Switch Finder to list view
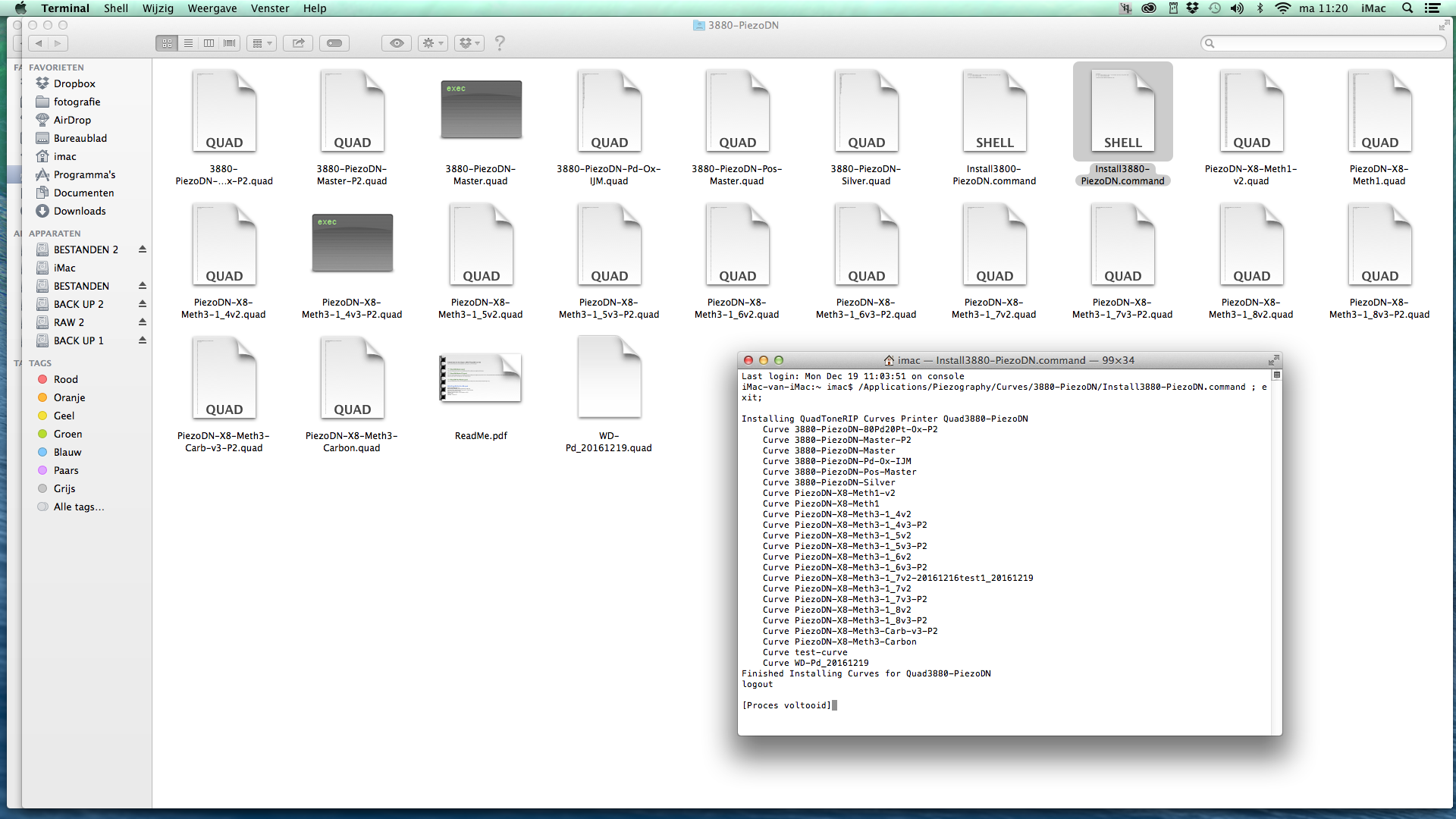 188,43
